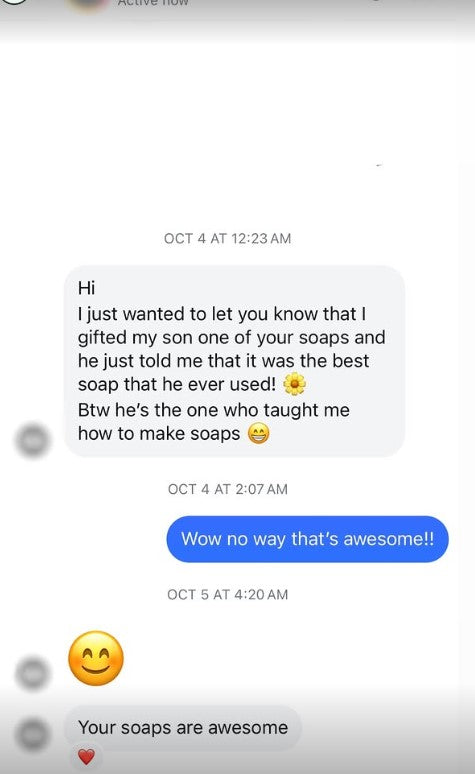Image resolution: width=475 pixels, height=774 pixels.
Task: Tap the "OCT 5 AT 4:20 AM" timestamp
Action: (x=228, y=594)
